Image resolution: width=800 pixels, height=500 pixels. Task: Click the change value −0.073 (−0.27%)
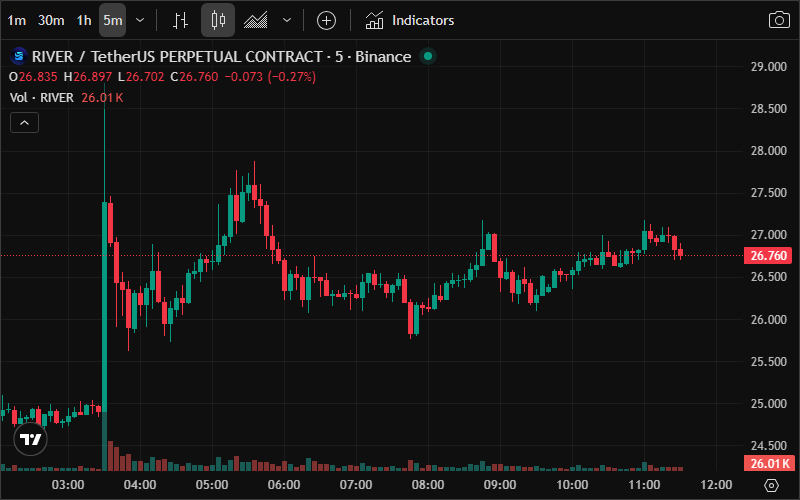click(x=270, y=77)
